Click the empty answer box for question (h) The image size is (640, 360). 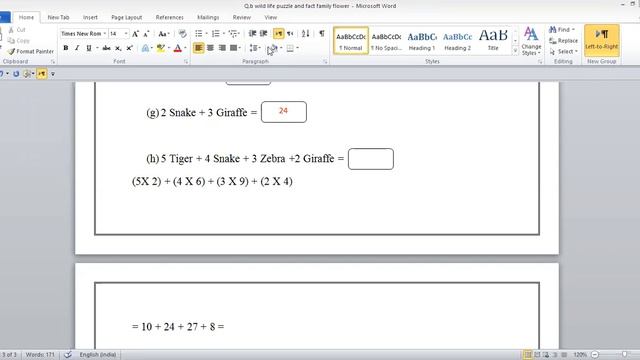[x=371, y=159]
